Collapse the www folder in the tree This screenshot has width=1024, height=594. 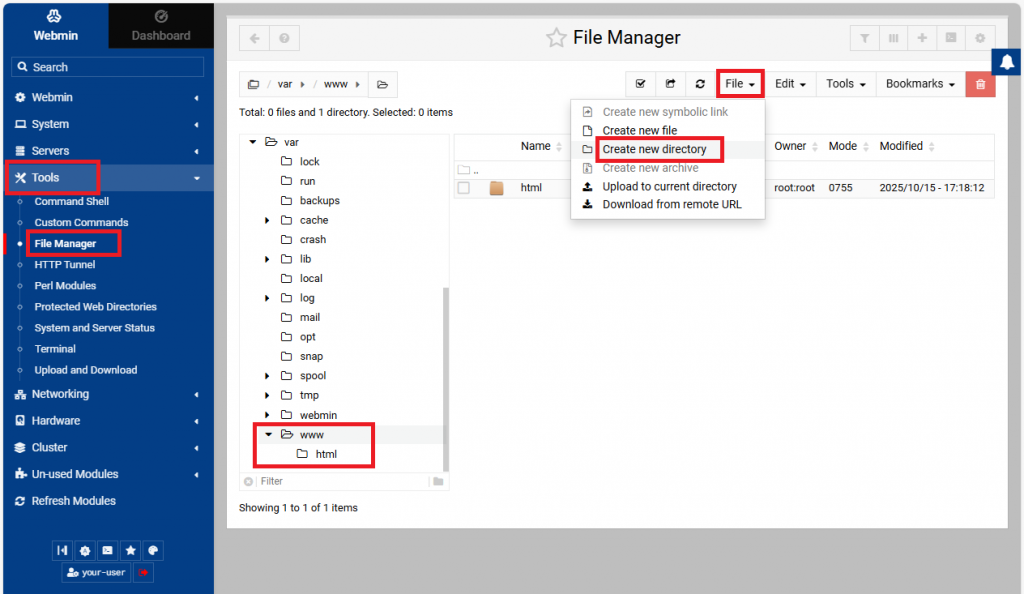point(268,435)
